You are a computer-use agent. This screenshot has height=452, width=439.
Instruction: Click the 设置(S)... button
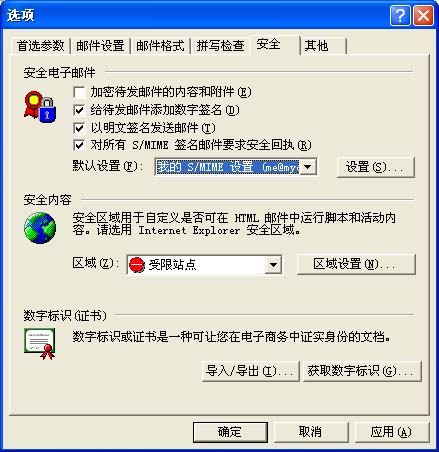[x=376, y=167]
